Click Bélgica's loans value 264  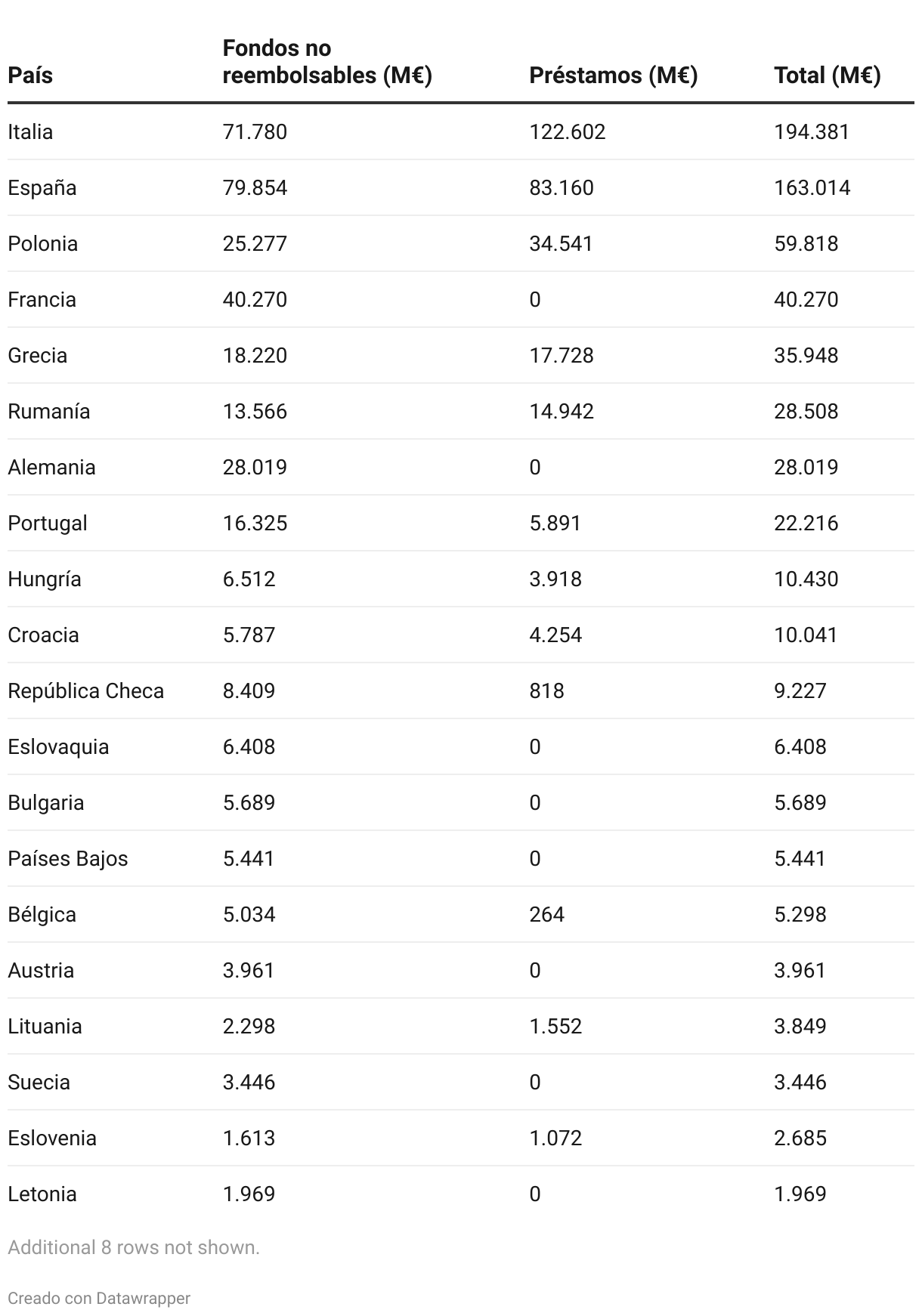546,915
